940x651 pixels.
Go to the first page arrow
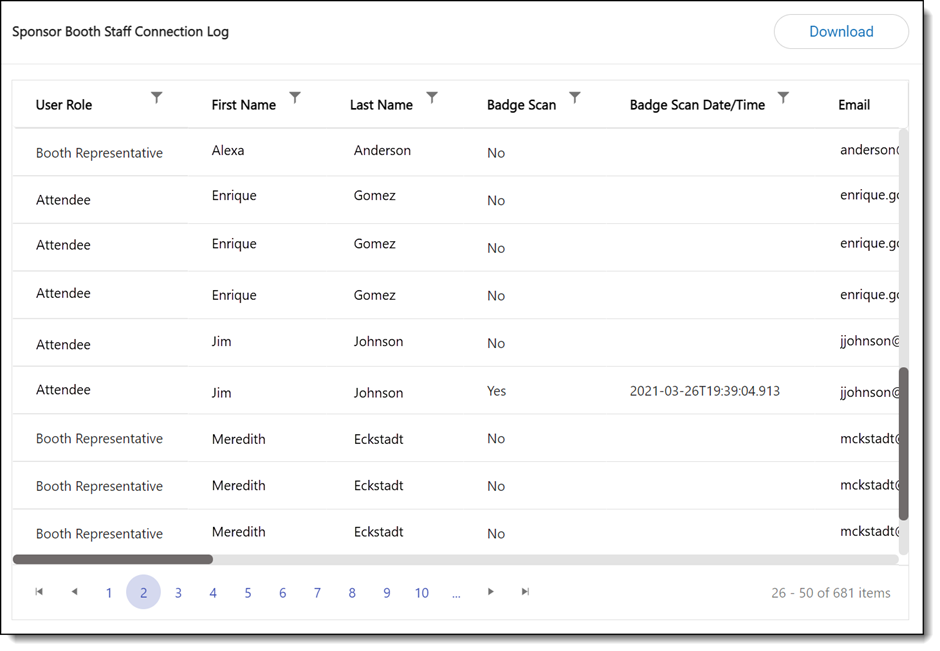[x=39, y=592]
